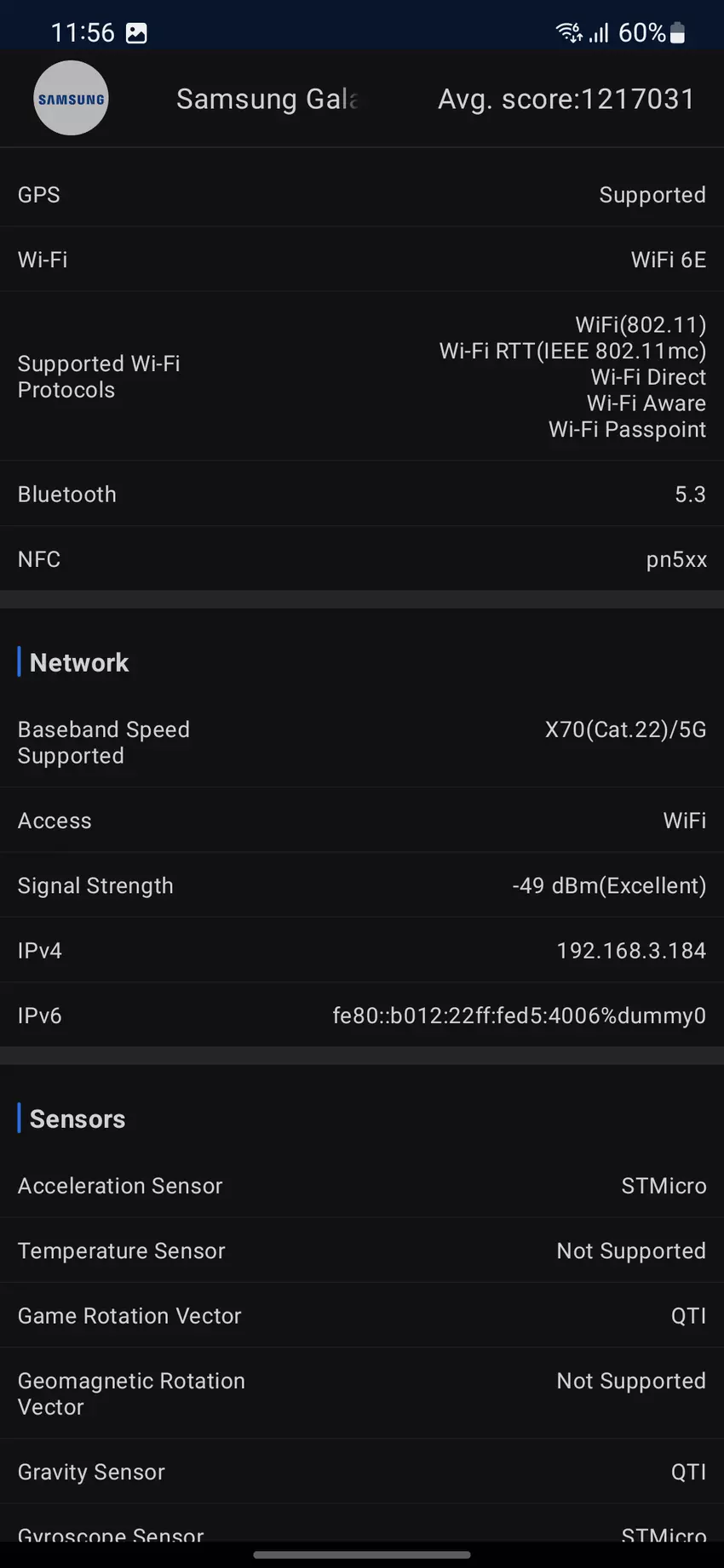
Task: Tap the Wi-Fi status bar icon
Action: [x=568, y=33]
